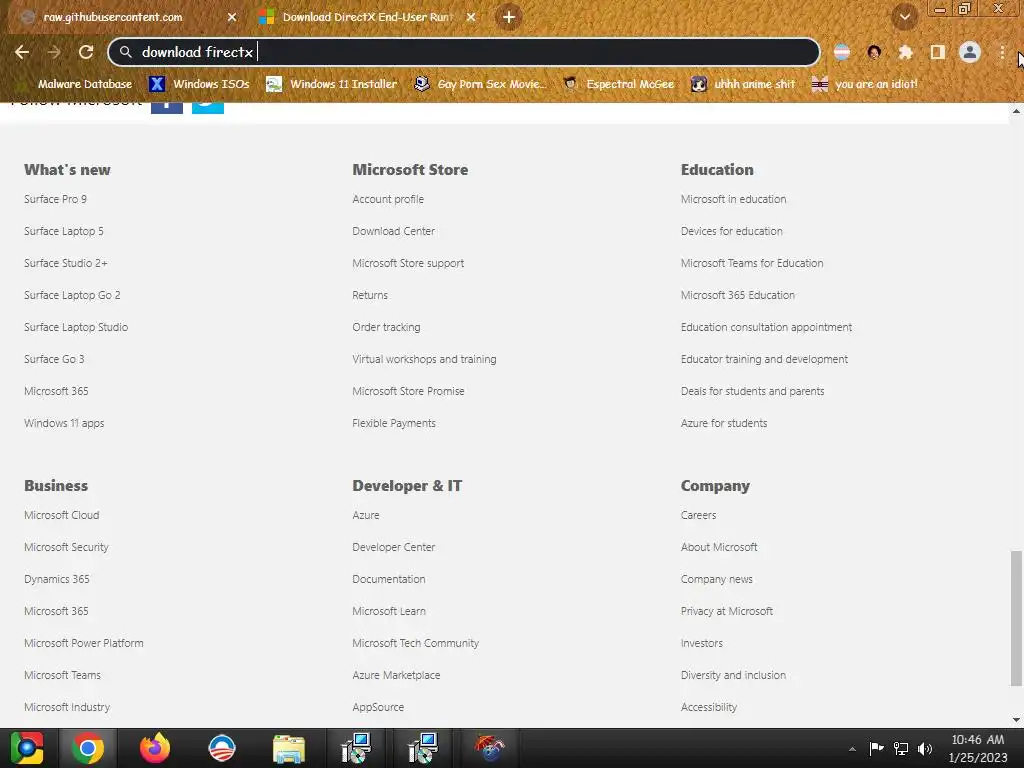Open Azure for students link
The height and width of the screenshot is (768, 1024).
pos(724,423)
